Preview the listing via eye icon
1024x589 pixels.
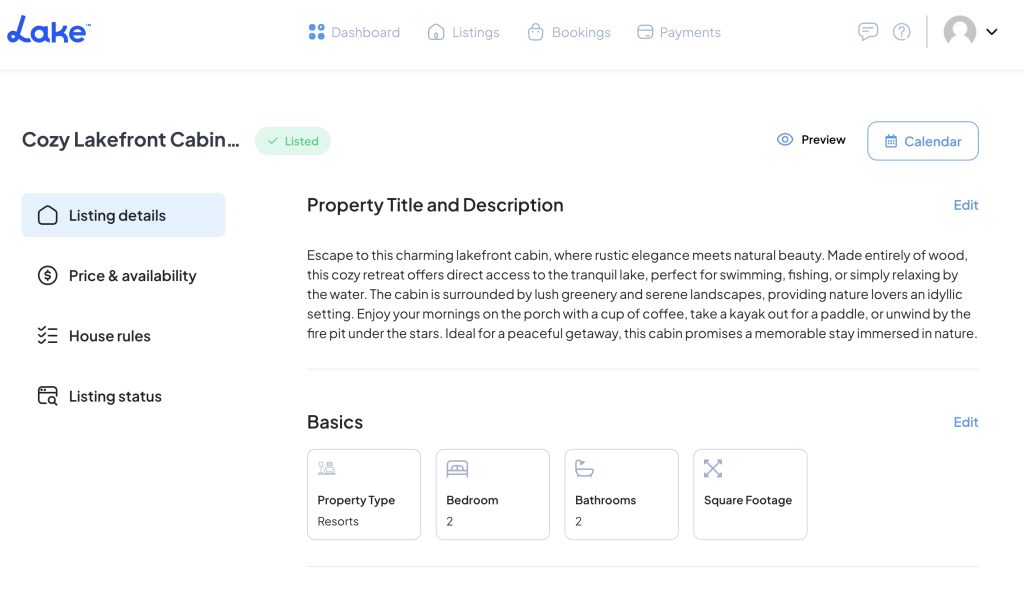click(x=785, y=140)
